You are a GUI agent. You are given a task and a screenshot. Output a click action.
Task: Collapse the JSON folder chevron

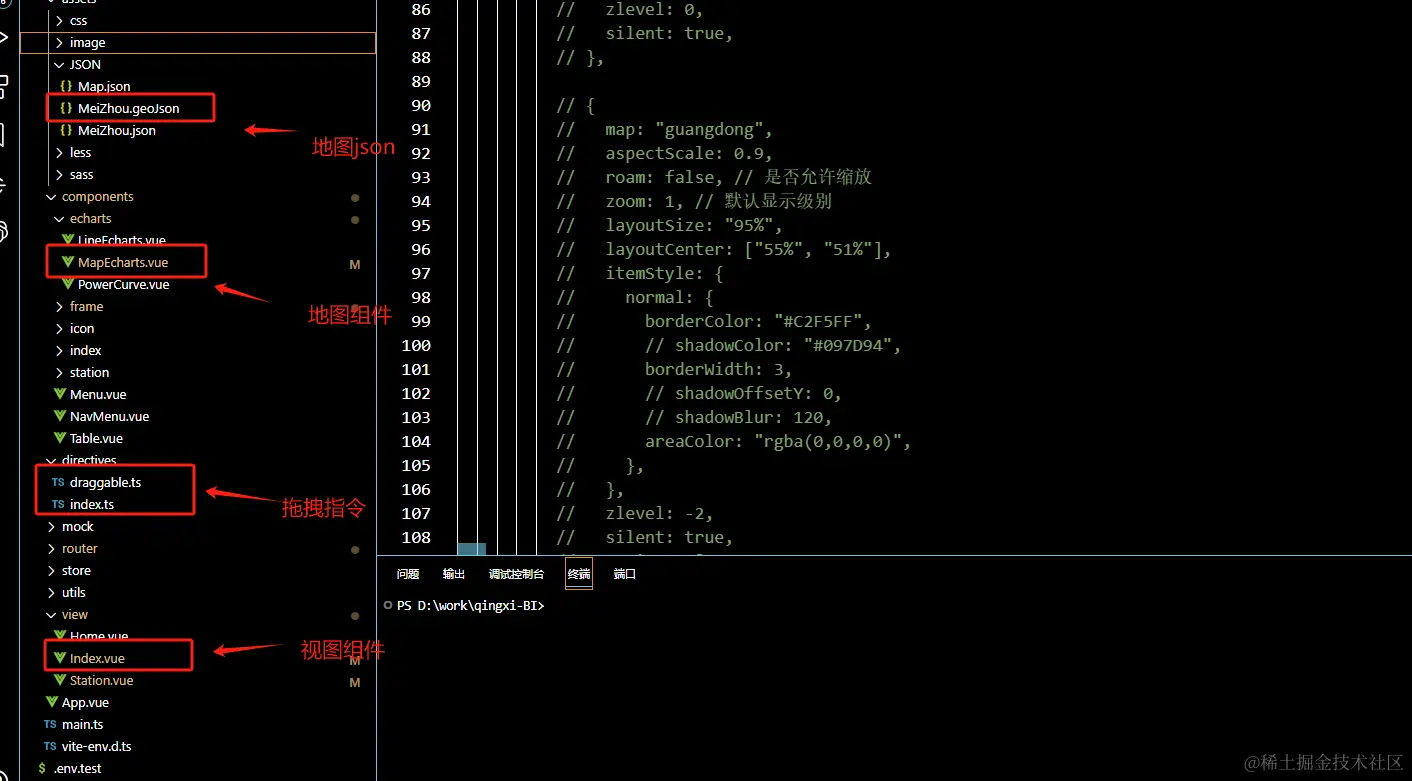point(59,65)
